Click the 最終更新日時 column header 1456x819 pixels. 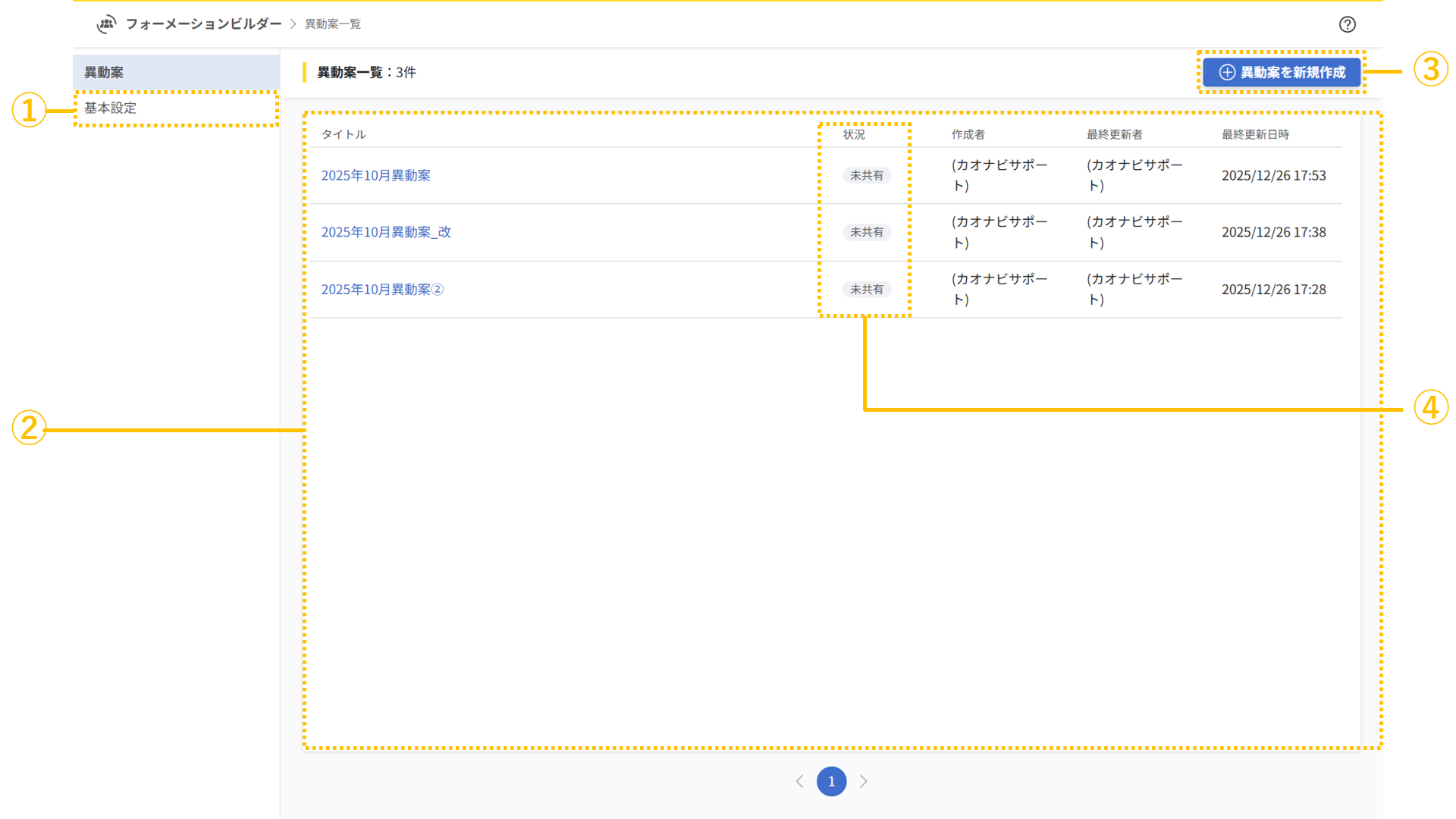[1255, 134]
